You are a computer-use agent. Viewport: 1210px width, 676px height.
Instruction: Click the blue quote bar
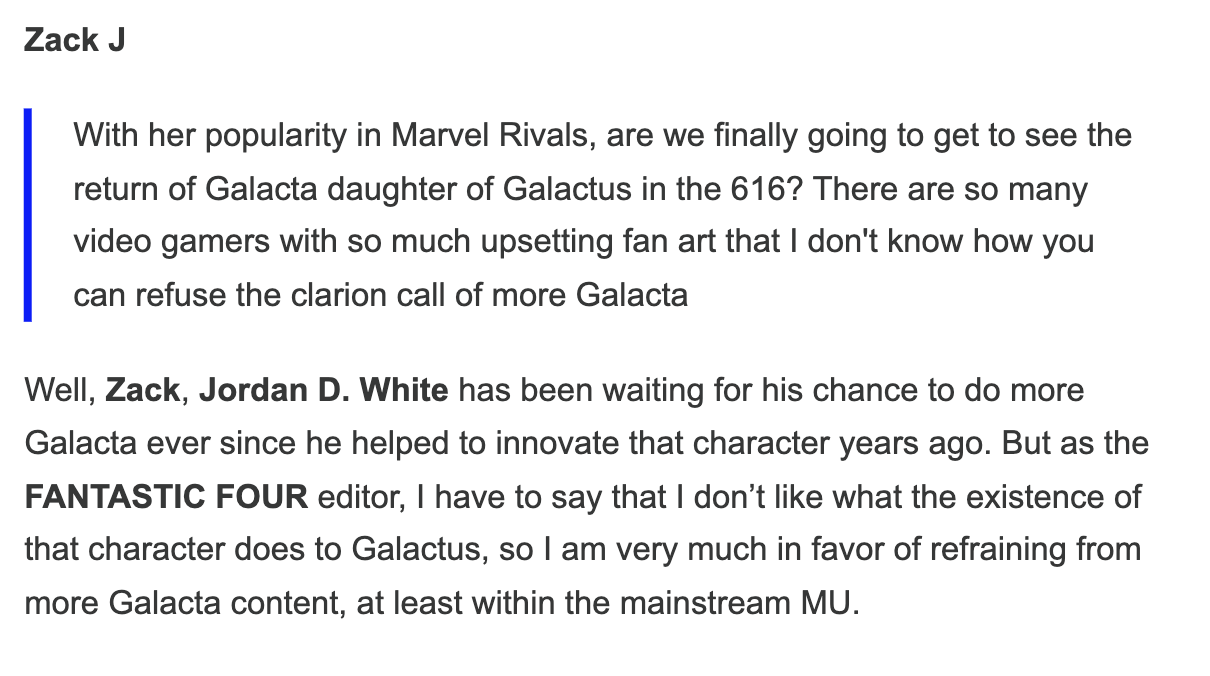click(29, 214)
